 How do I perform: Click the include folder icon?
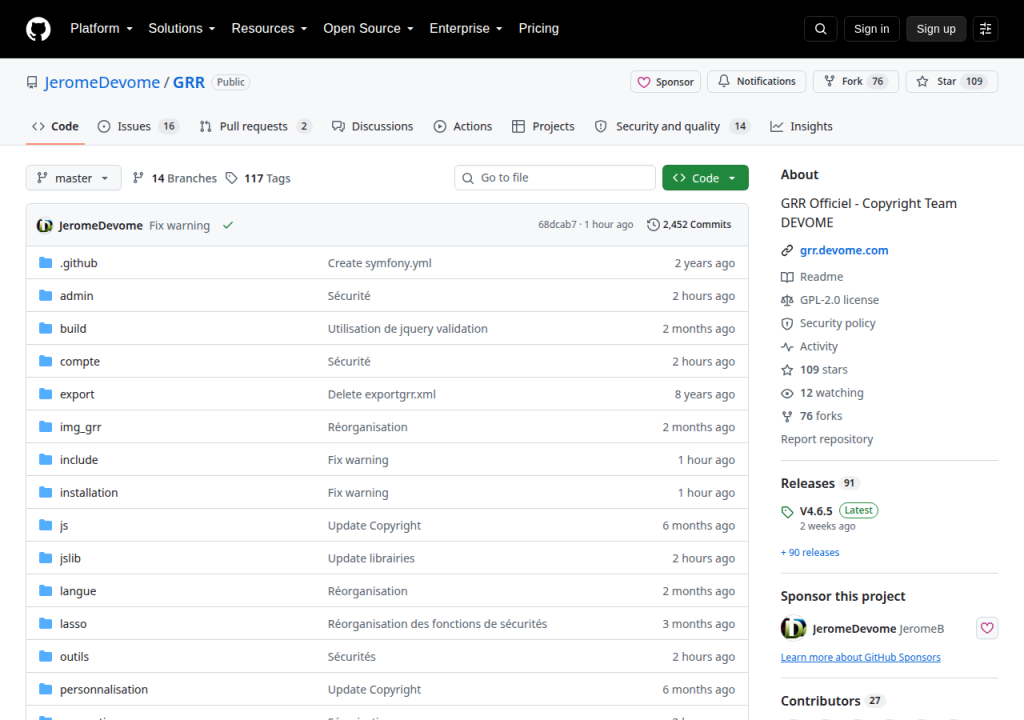point(45,459)
